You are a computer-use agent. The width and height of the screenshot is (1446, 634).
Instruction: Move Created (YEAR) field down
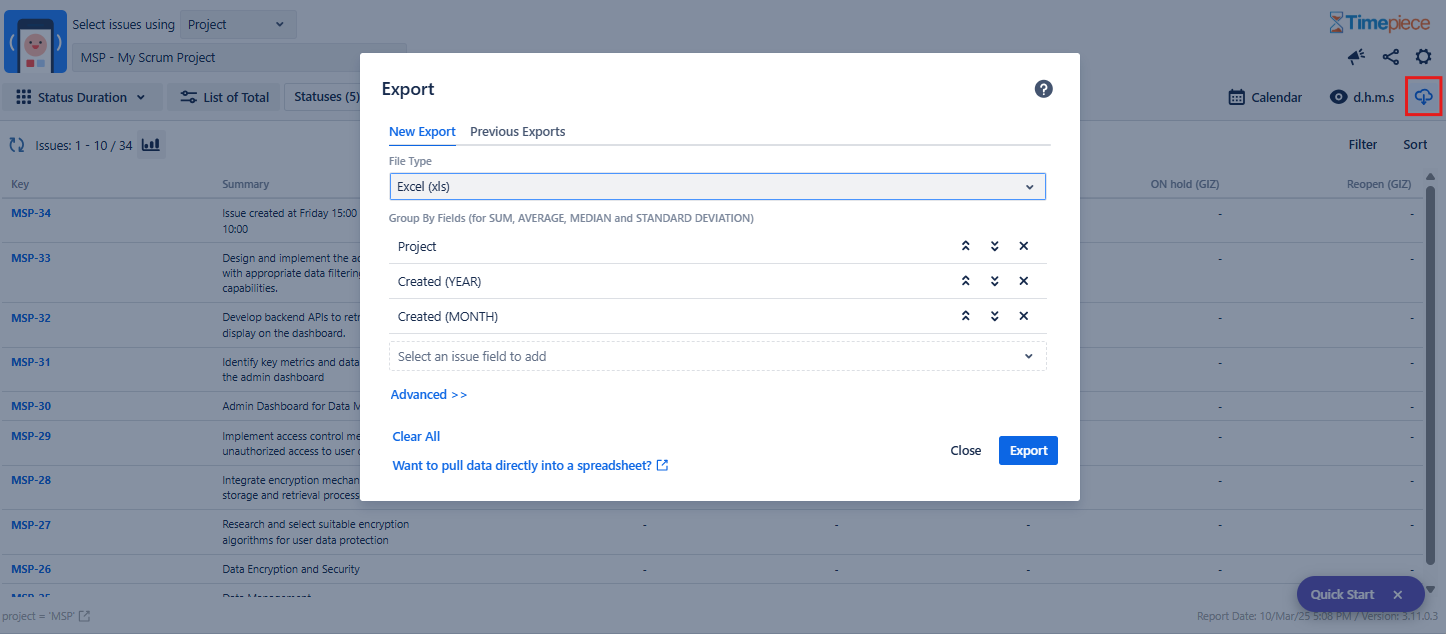pos(994,281)
